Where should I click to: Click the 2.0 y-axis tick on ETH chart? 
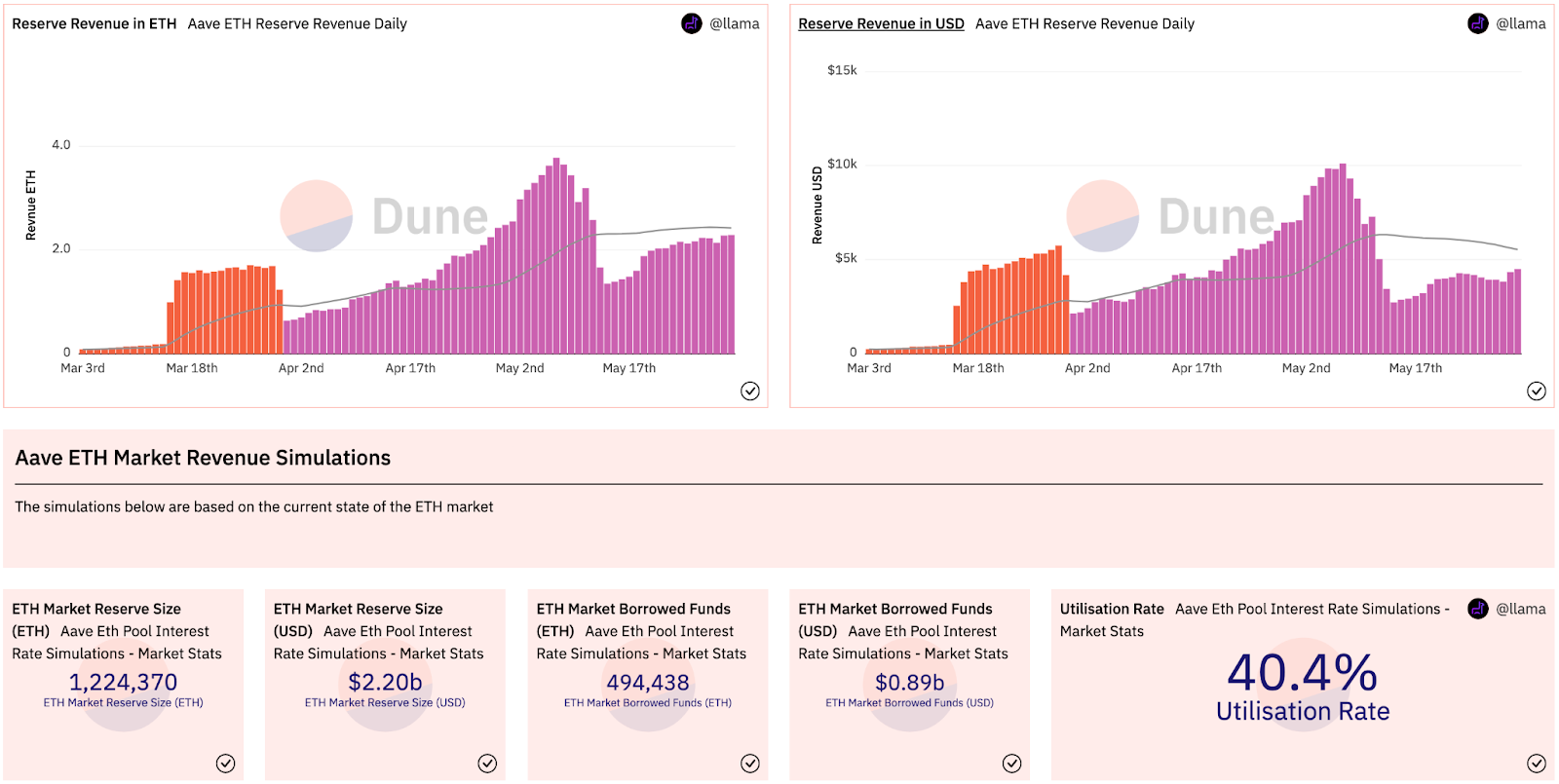61,248
